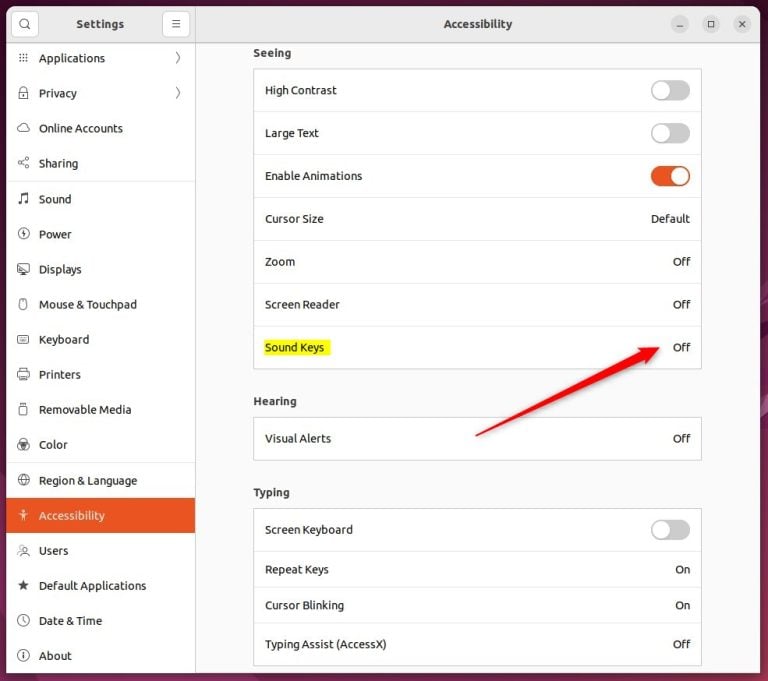Click the Sound music note icon

[24, 199]
